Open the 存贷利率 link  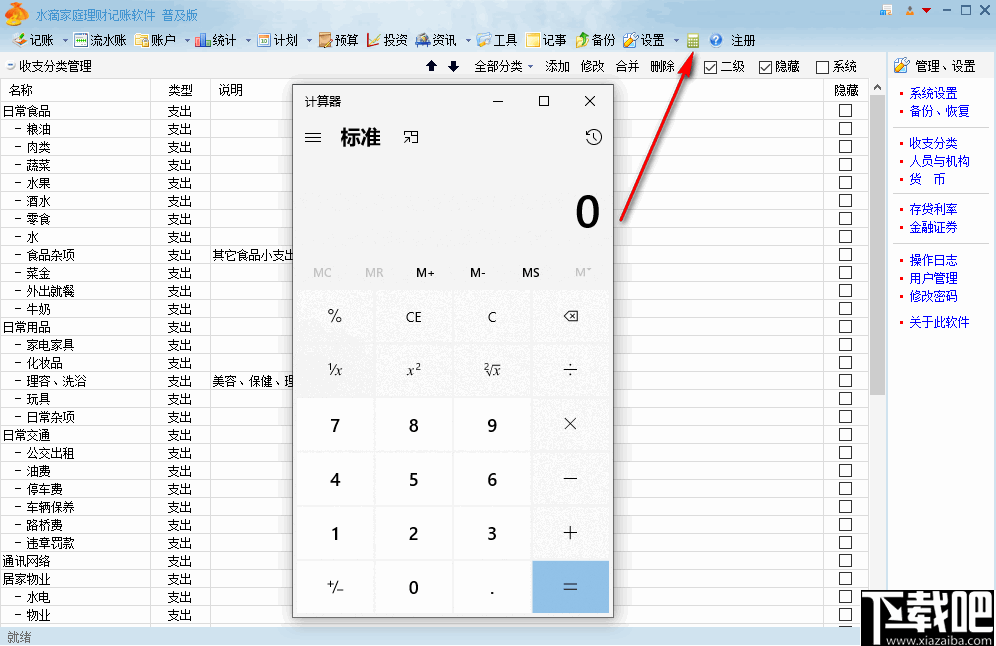[x=933, y=209]
